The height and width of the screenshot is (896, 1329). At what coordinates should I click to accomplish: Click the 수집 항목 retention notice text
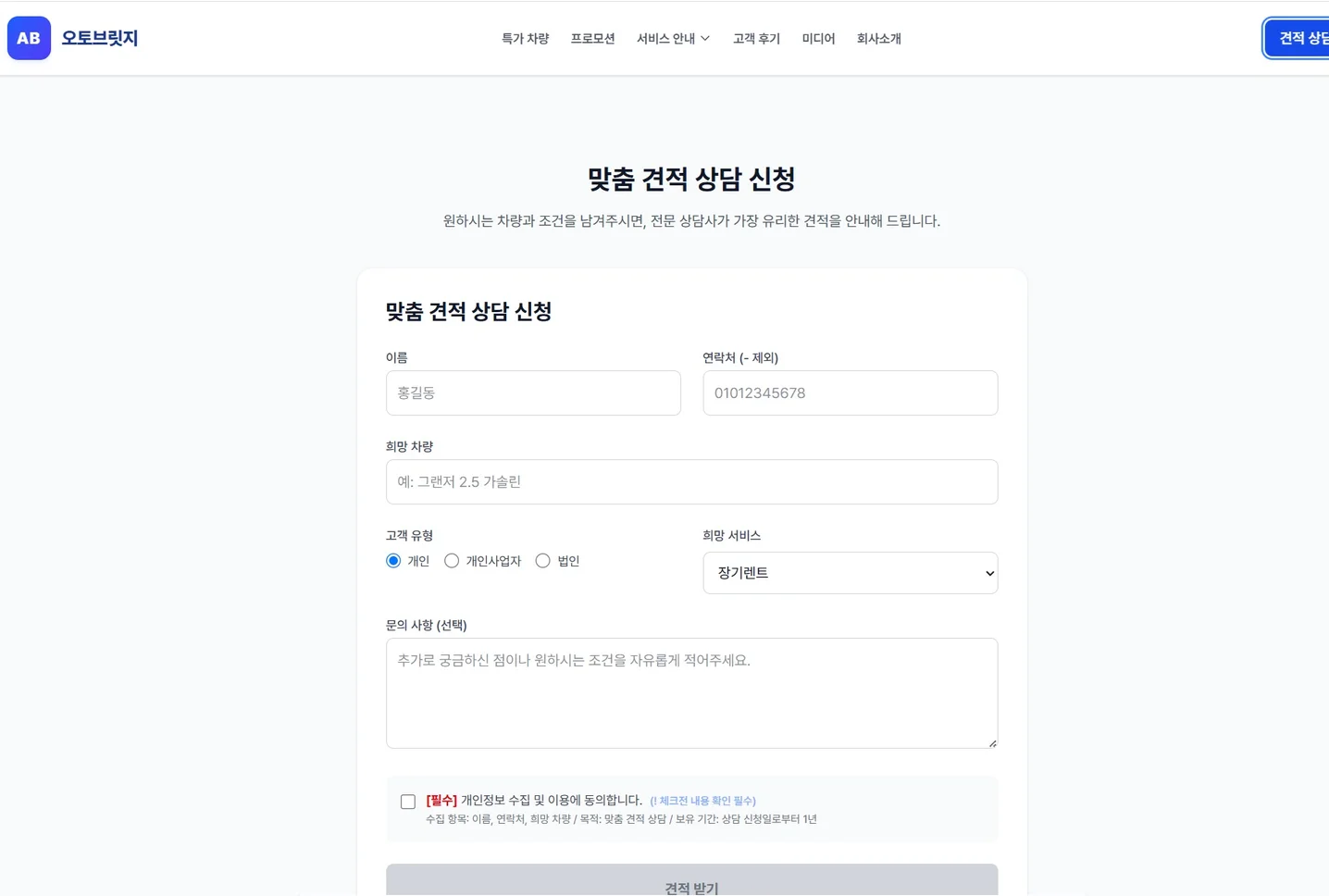pos(621,819)
